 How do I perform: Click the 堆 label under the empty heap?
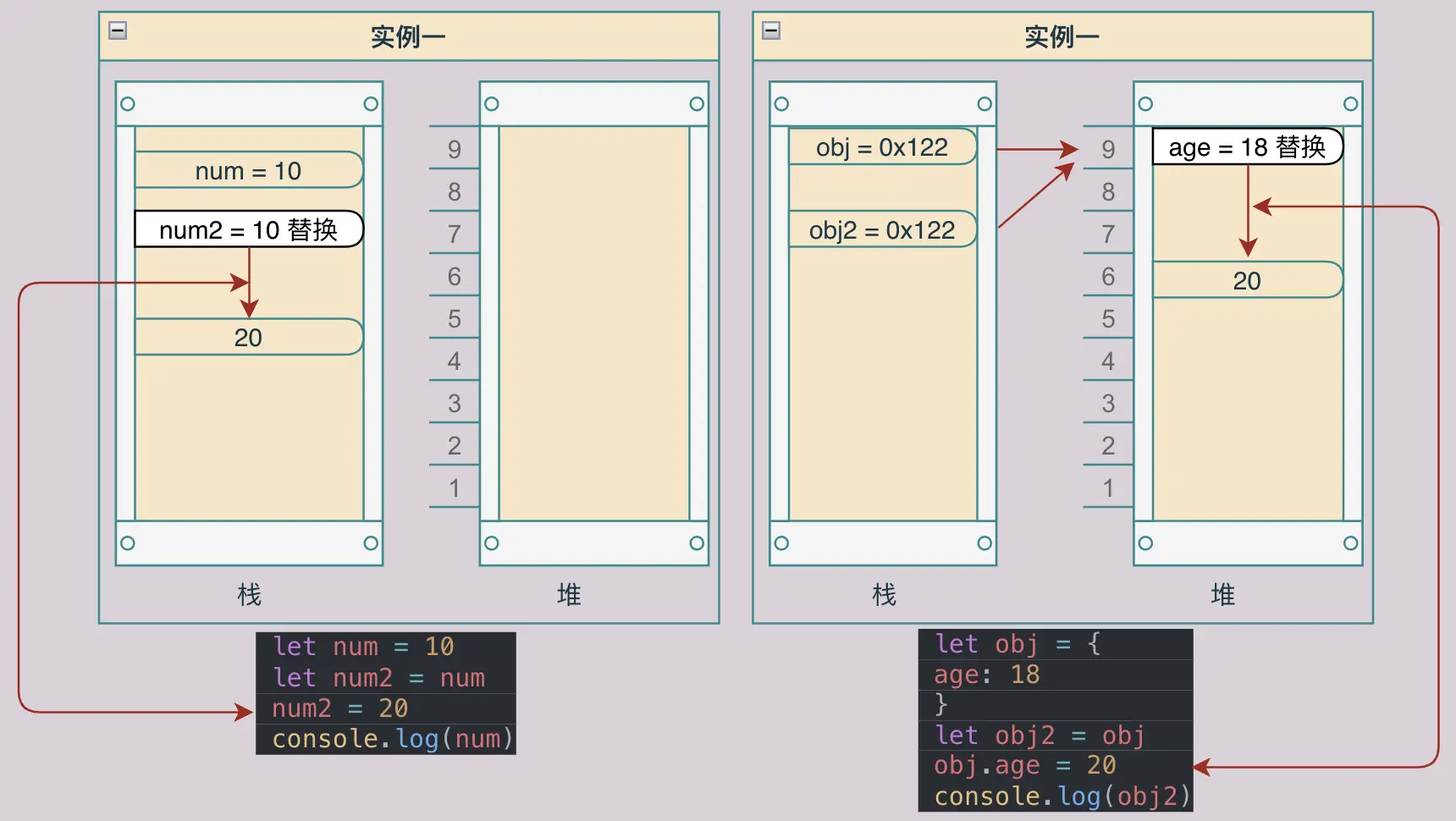coord(569,595)
